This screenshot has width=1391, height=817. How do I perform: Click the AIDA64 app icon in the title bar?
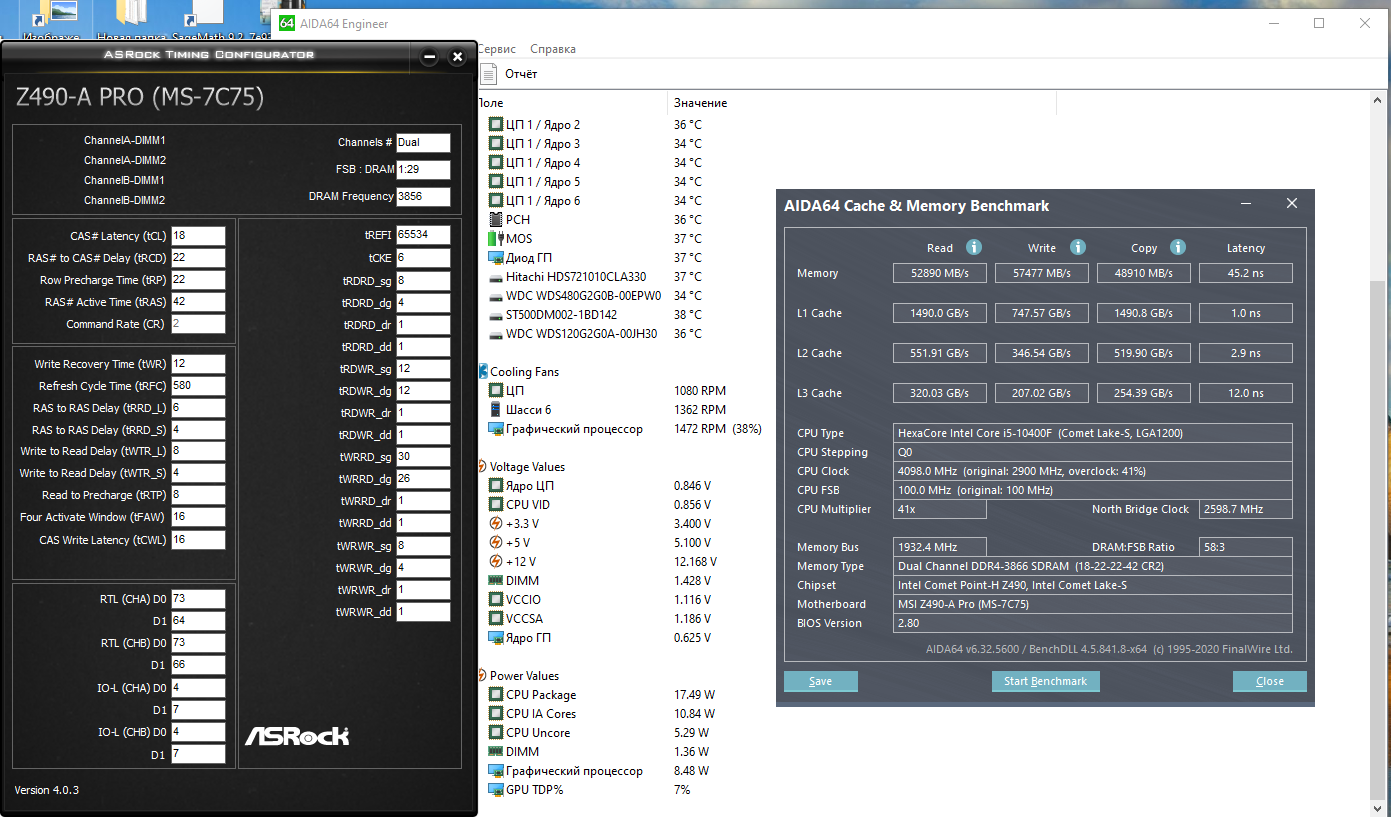pyautogui.click(x=287, y=23)
